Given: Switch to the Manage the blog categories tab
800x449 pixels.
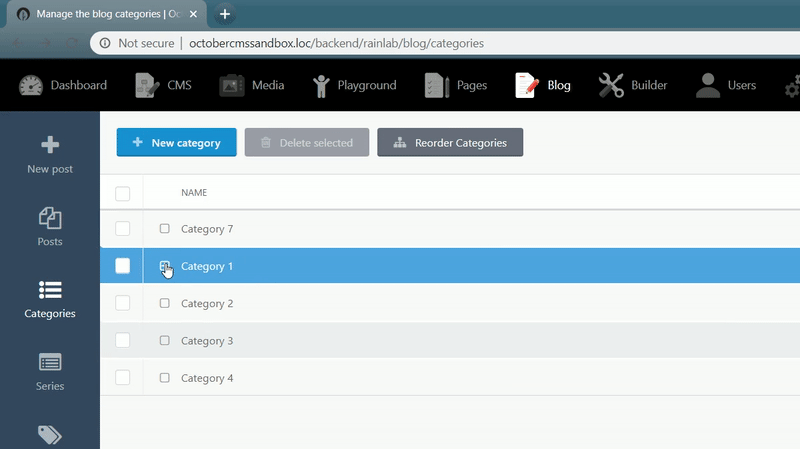Looking at the screenshot, I should 106,14.
